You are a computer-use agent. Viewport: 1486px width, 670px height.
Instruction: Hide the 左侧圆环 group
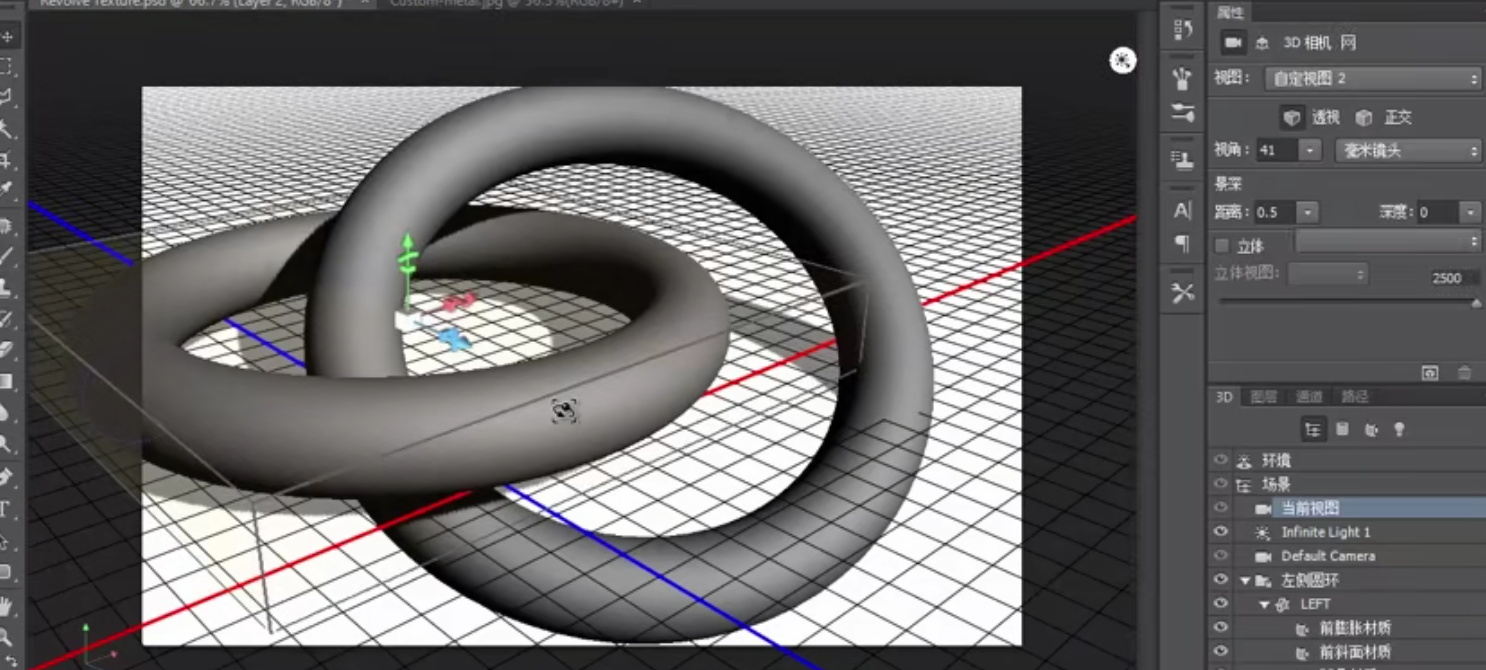coord(1220,580)
